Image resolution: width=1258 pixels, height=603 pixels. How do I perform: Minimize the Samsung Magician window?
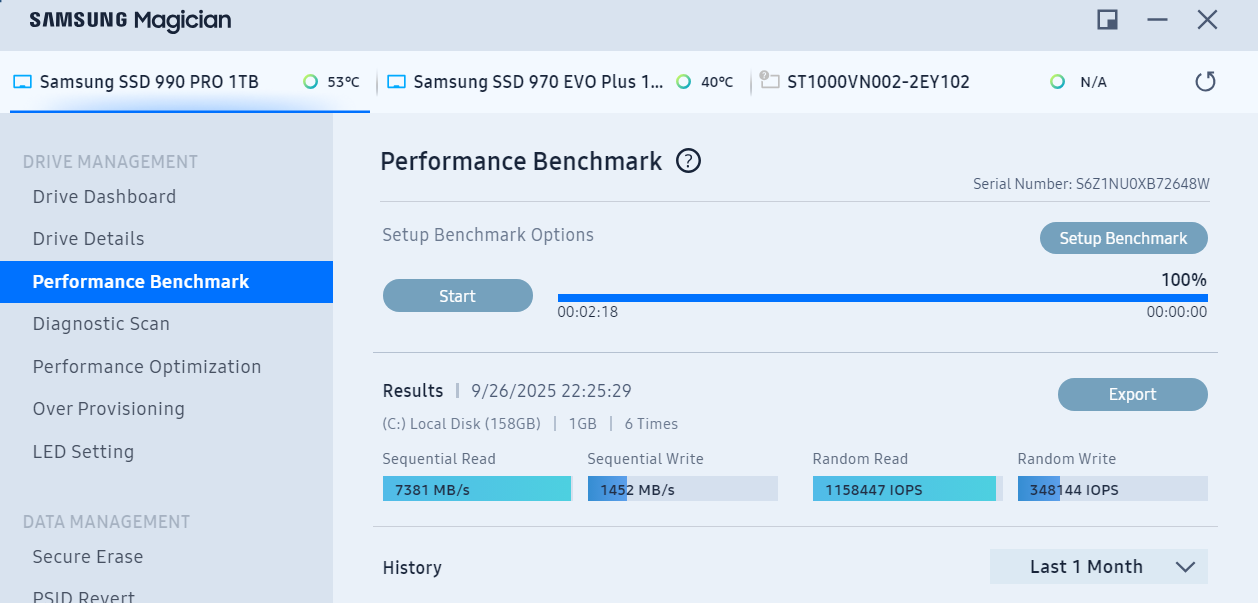pyautogui.click(x=1158, y=20)
